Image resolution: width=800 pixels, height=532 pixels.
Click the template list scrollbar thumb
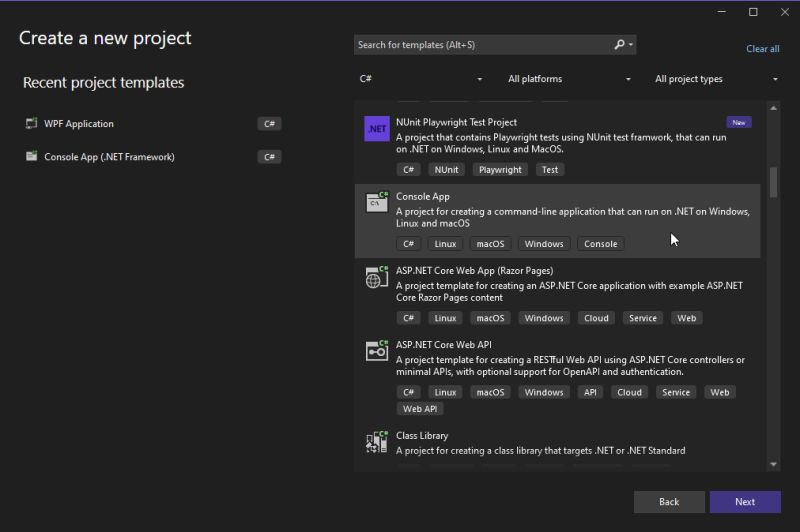click(773, 182)
